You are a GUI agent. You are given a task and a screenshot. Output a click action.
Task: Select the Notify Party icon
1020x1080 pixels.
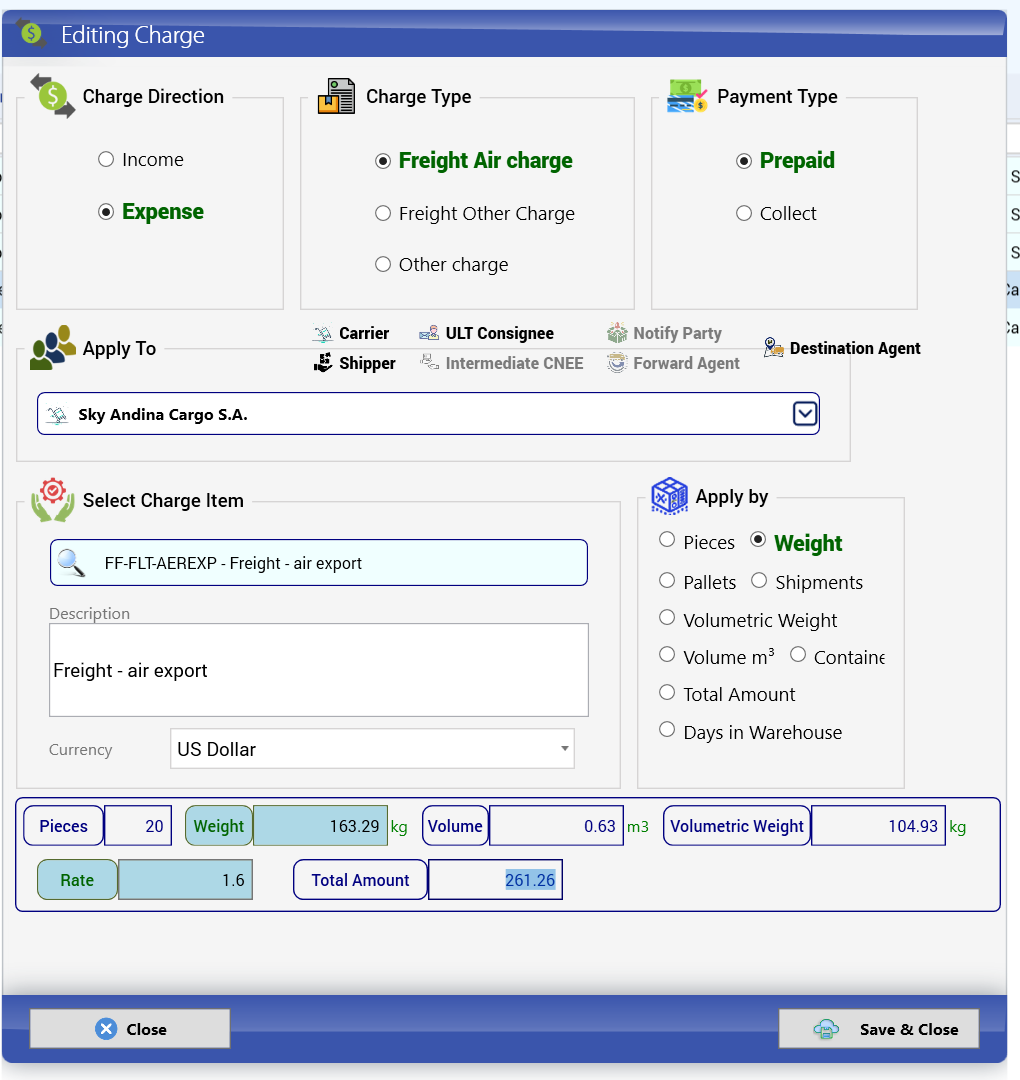click(617, 333)
